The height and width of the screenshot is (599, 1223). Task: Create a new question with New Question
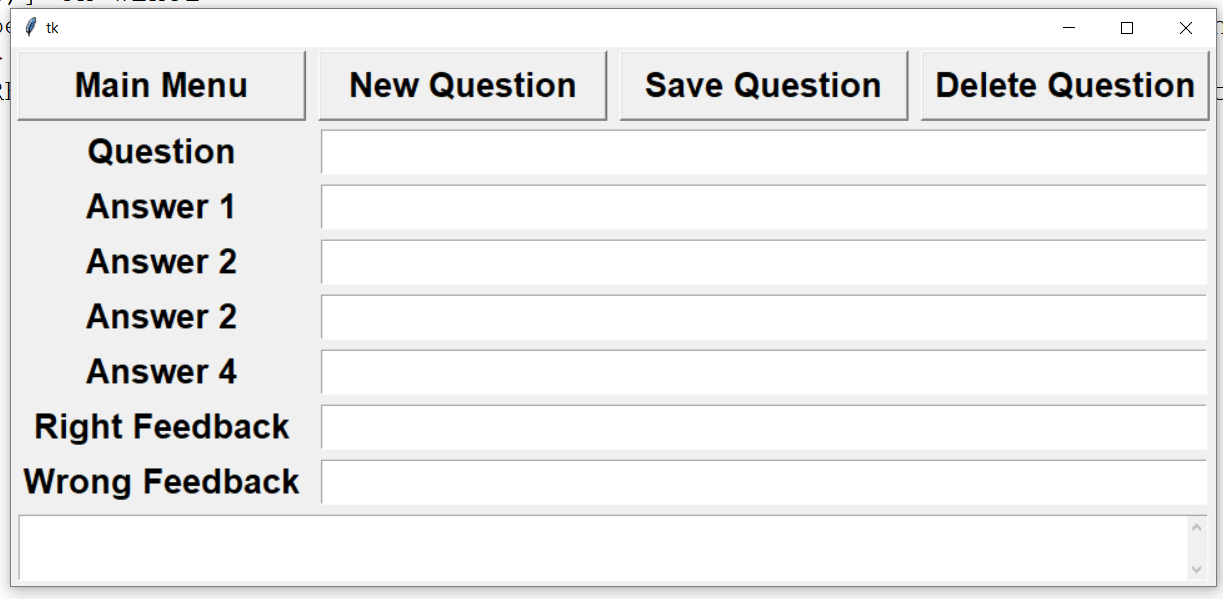click(462, 86)
